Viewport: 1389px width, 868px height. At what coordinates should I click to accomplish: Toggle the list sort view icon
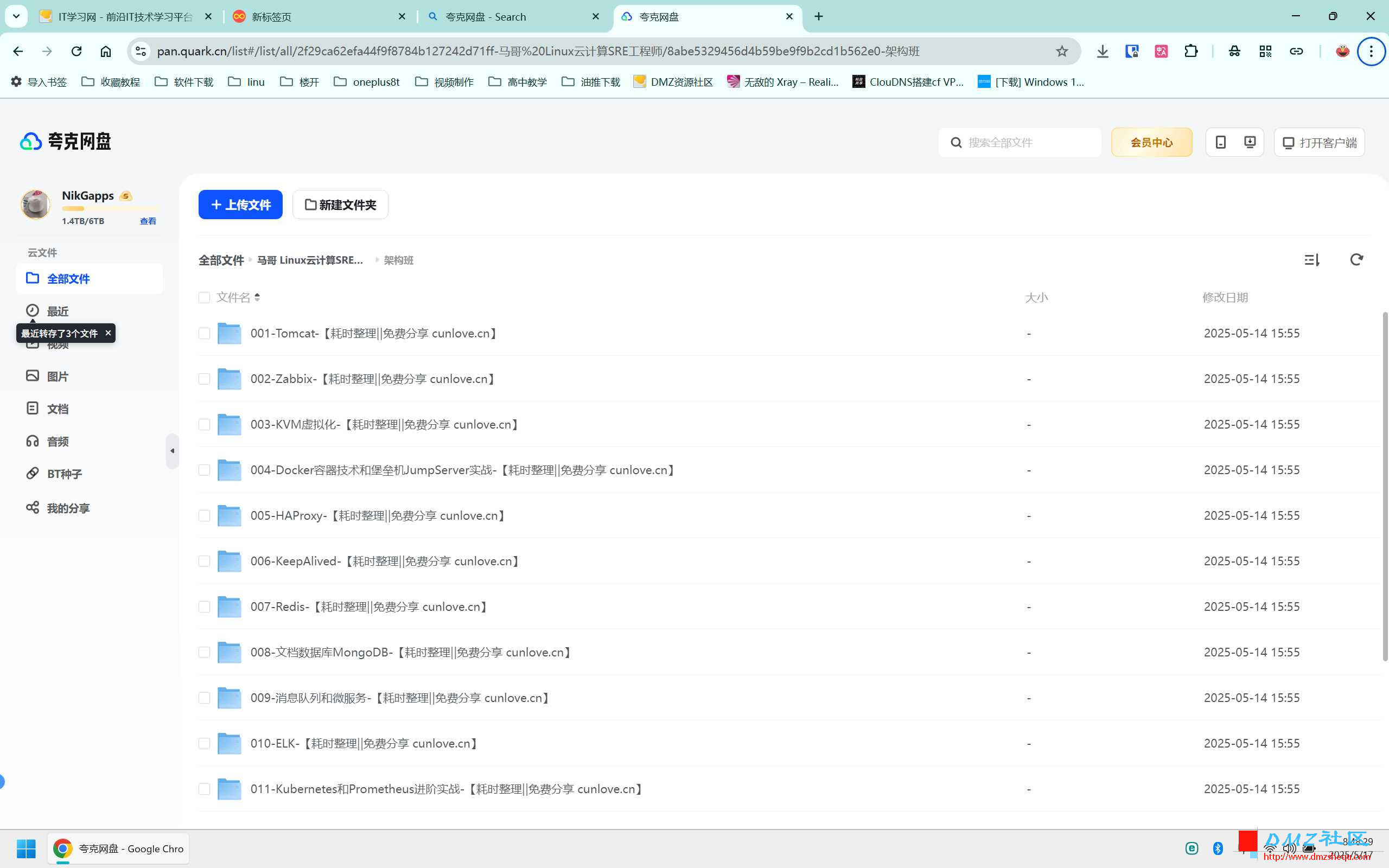click(x=1311, y=259)
